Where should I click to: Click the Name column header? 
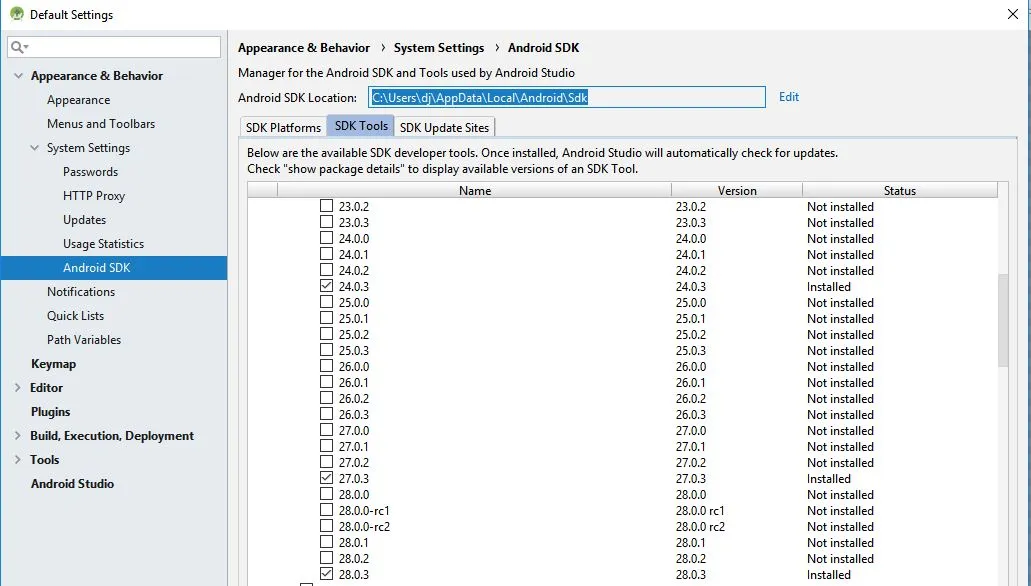[475, 190]
